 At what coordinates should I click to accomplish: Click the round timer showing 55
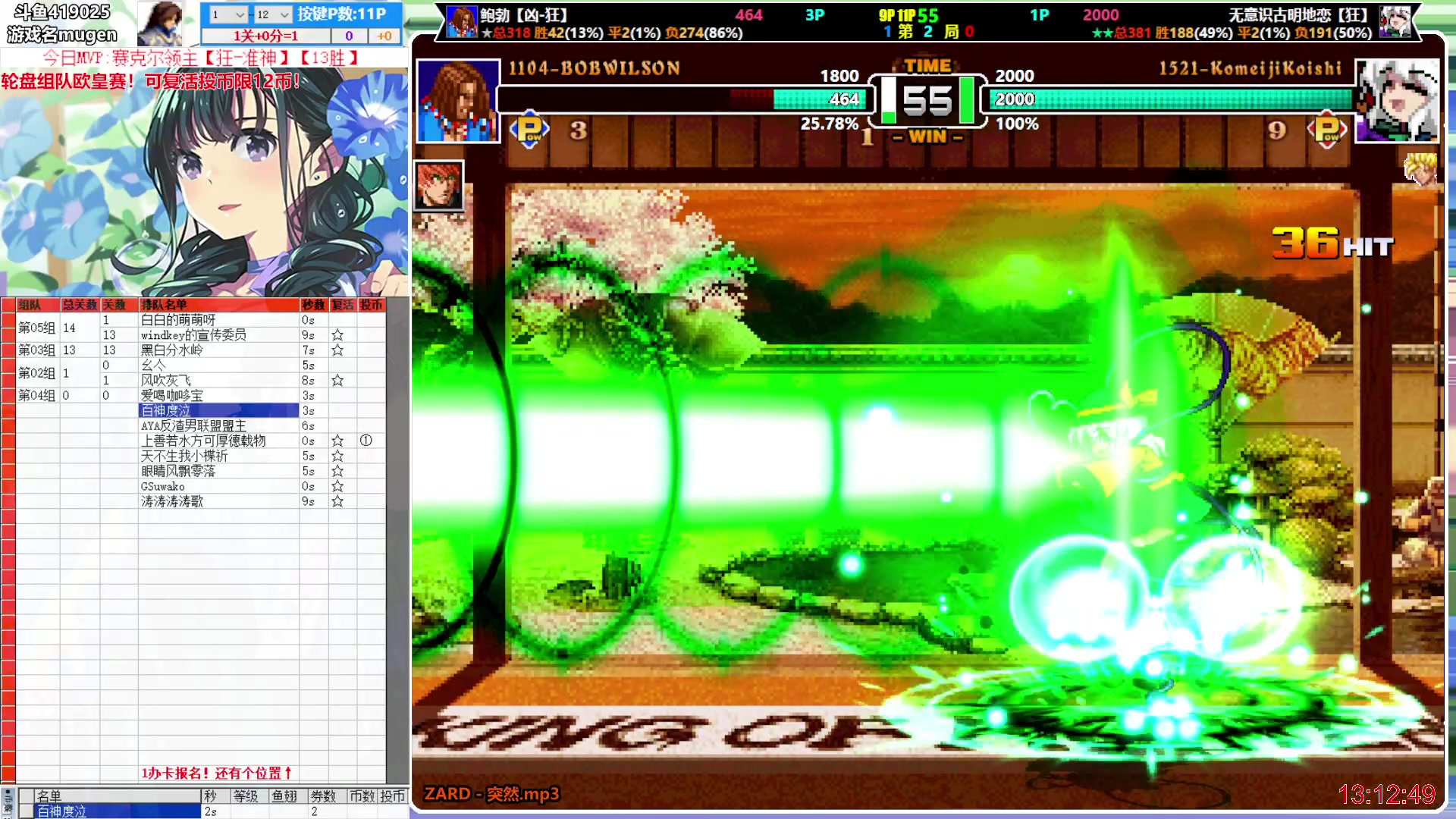[927, 100]
